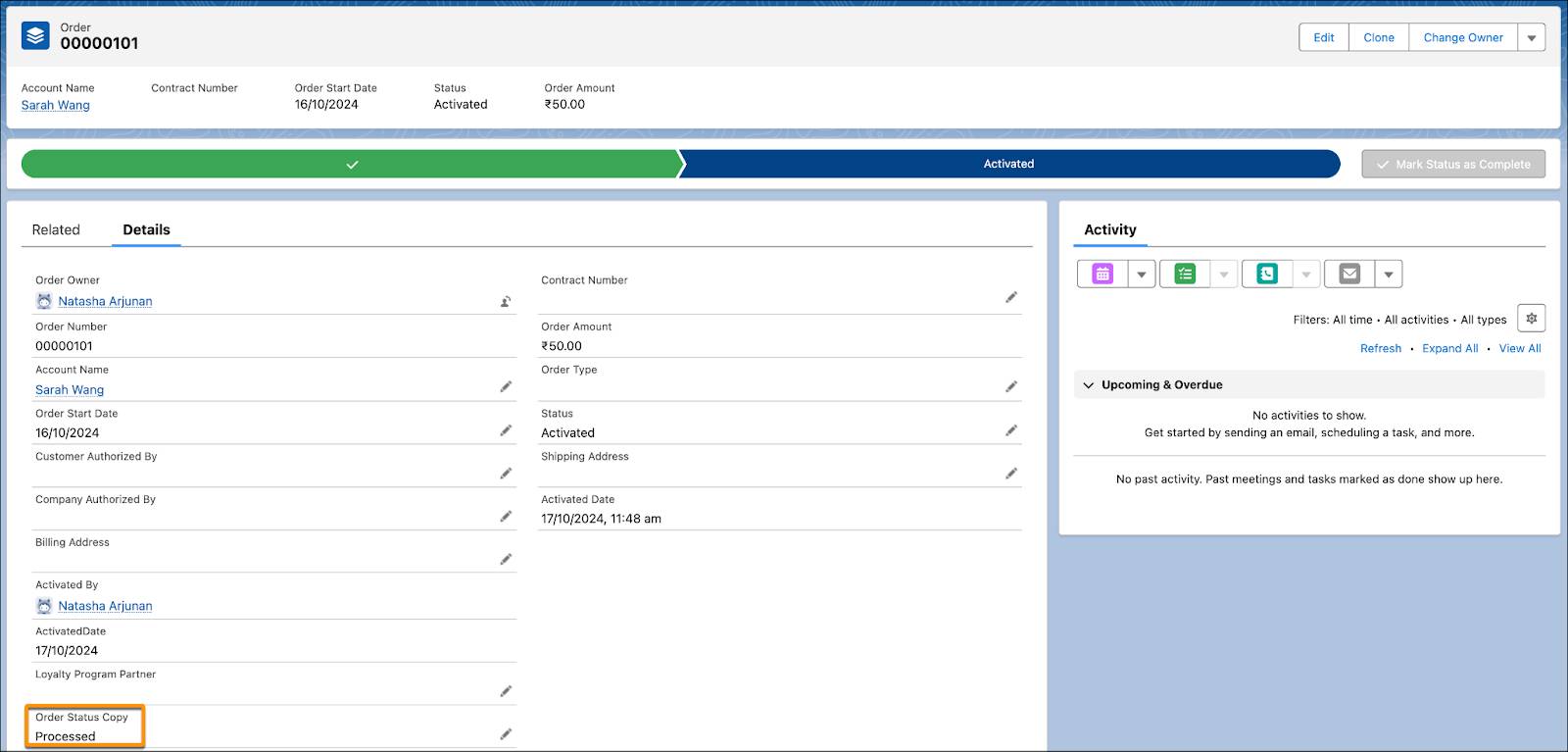
Task: Click Order Number value 00000101 in details
Action: click(64, 346)
